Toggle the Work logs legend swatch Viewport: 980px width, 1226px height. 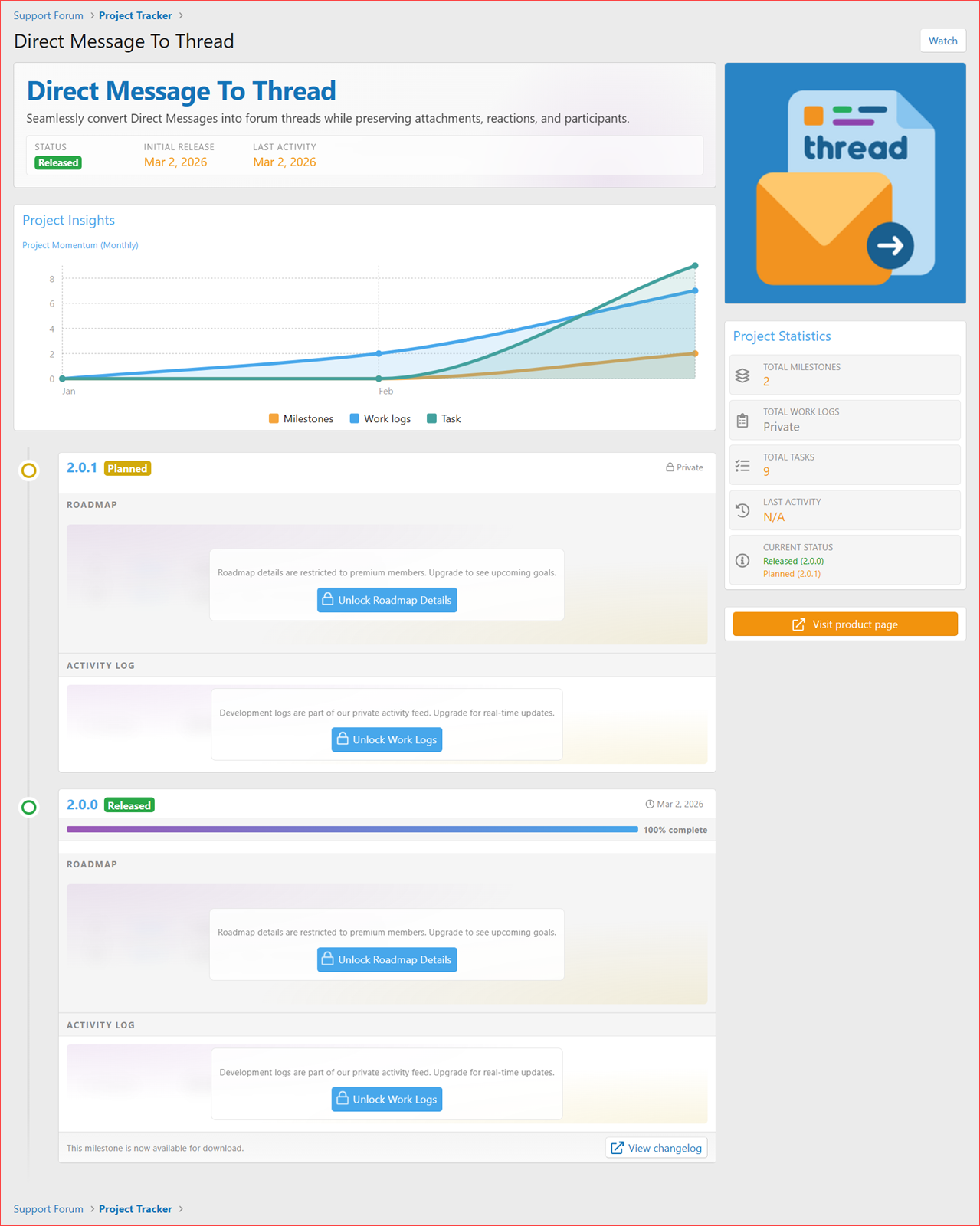(354, 418)
